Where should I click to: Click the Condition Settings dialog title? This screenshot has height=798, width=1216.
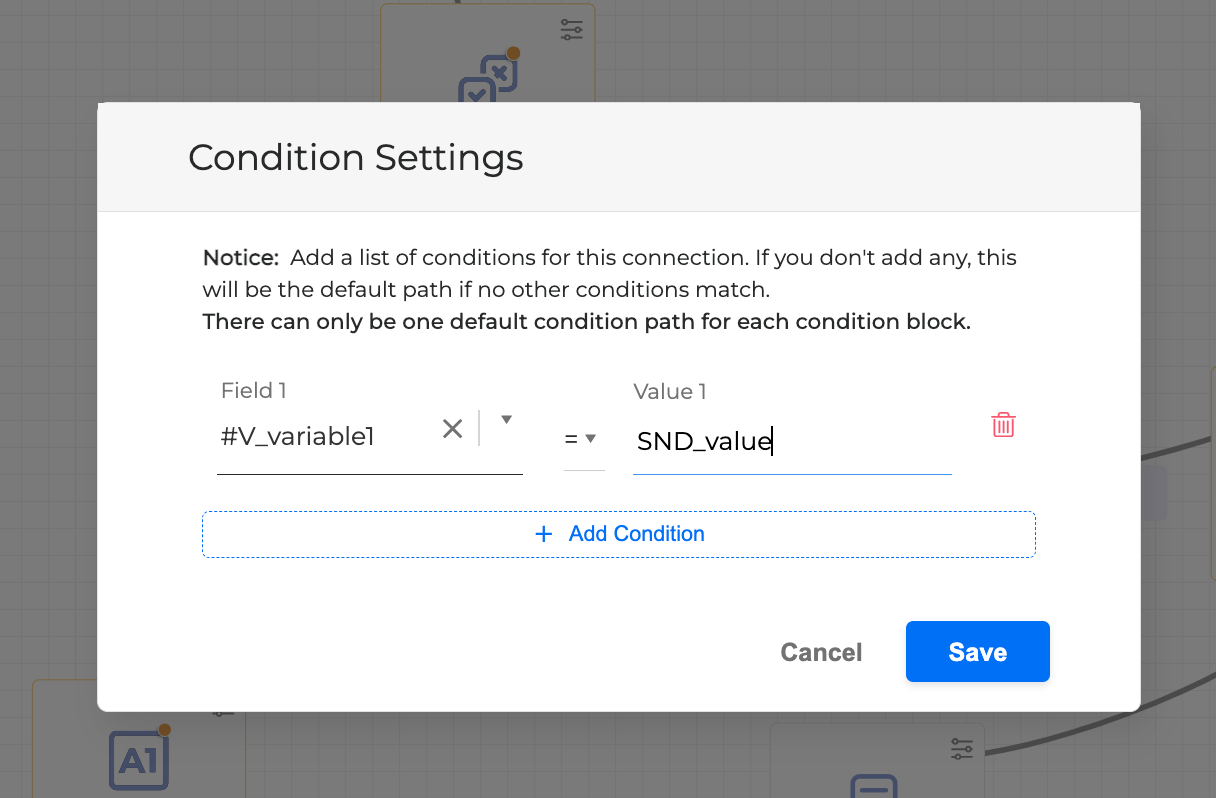355,158
